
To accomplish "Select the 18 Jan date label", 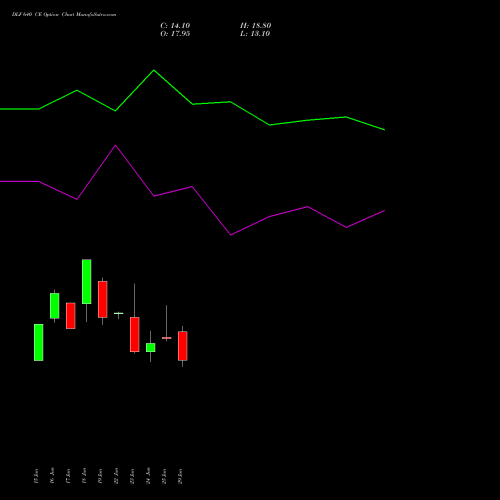I will click(84, 476).
